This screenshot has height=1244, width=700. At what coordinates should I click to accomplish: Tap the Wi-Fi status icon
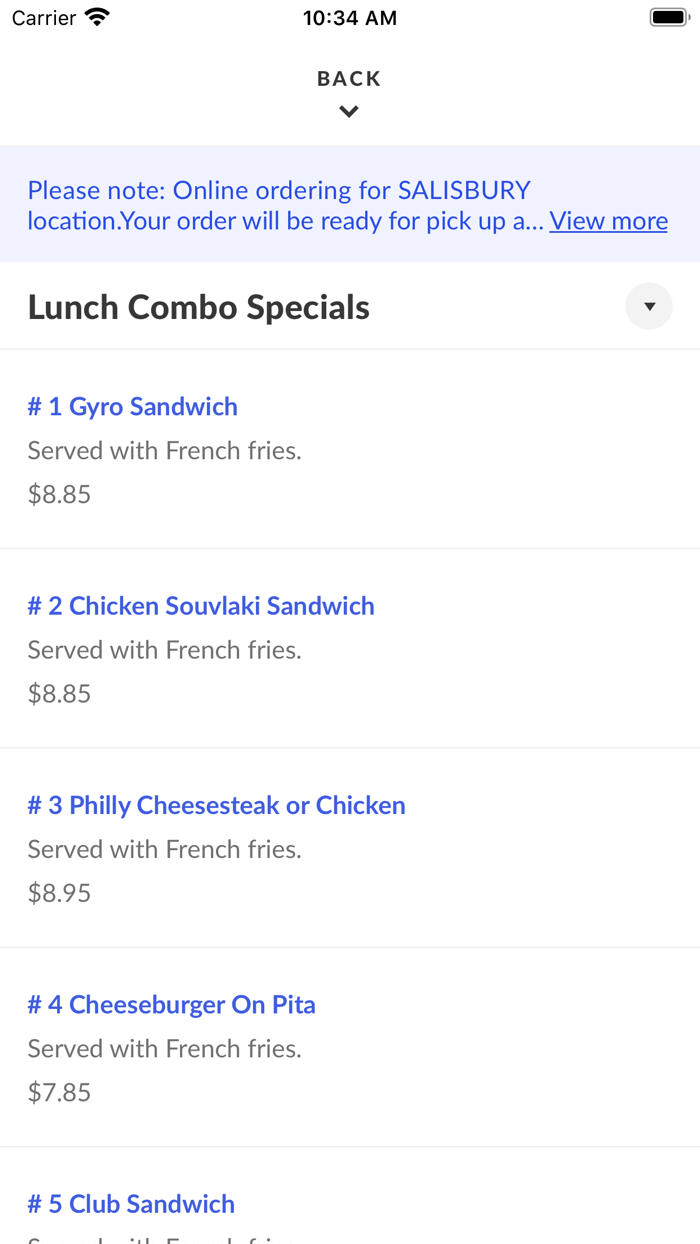pyautogui.click(x=97, y=17)
